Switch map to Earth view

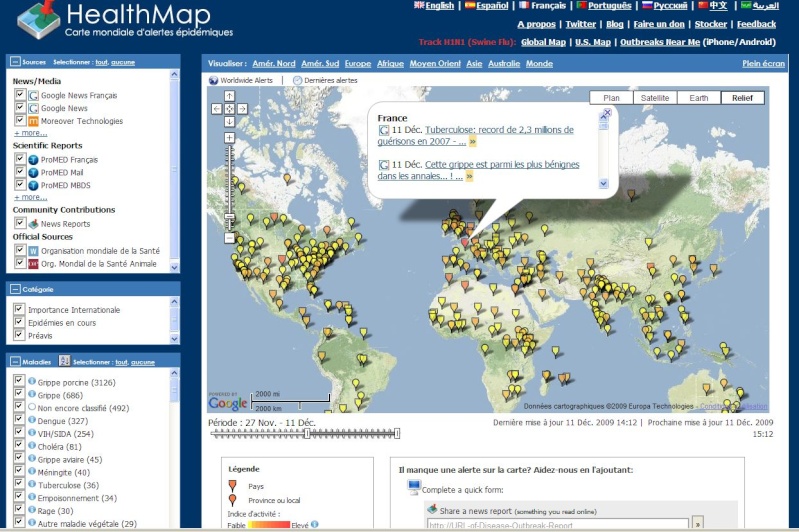[x=699, y=98]
